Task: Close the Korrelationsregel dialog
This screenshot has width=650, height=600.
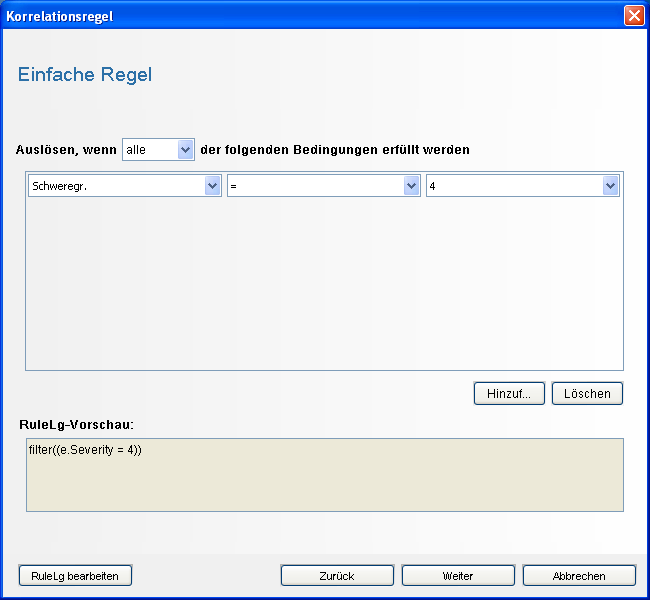Action: click(634, 16)
